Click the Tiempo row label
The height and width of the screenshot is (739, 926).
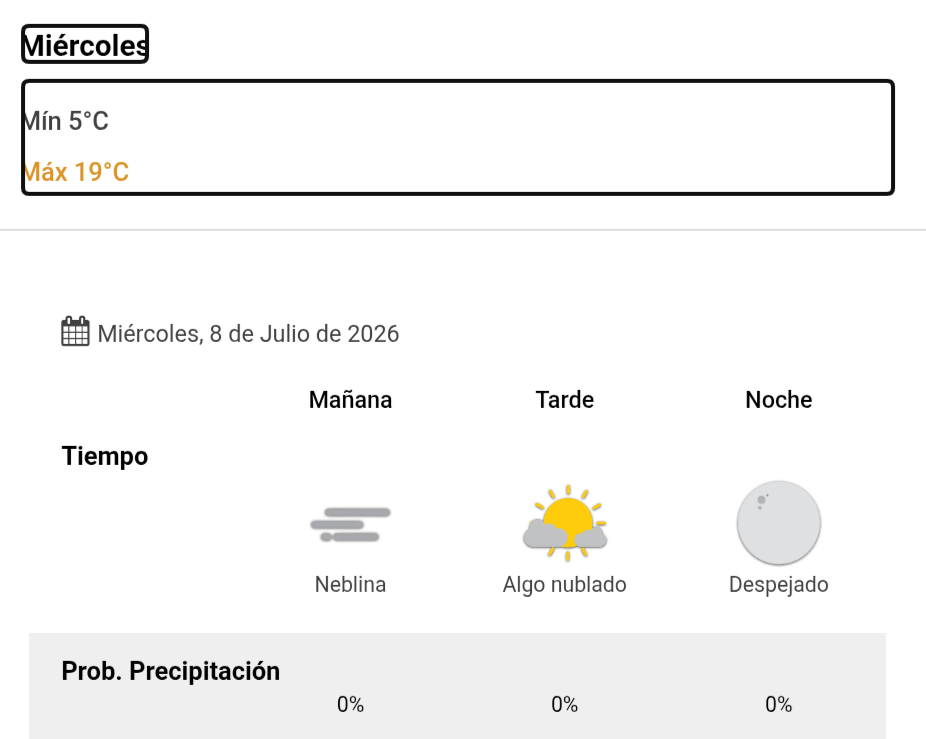105,457
